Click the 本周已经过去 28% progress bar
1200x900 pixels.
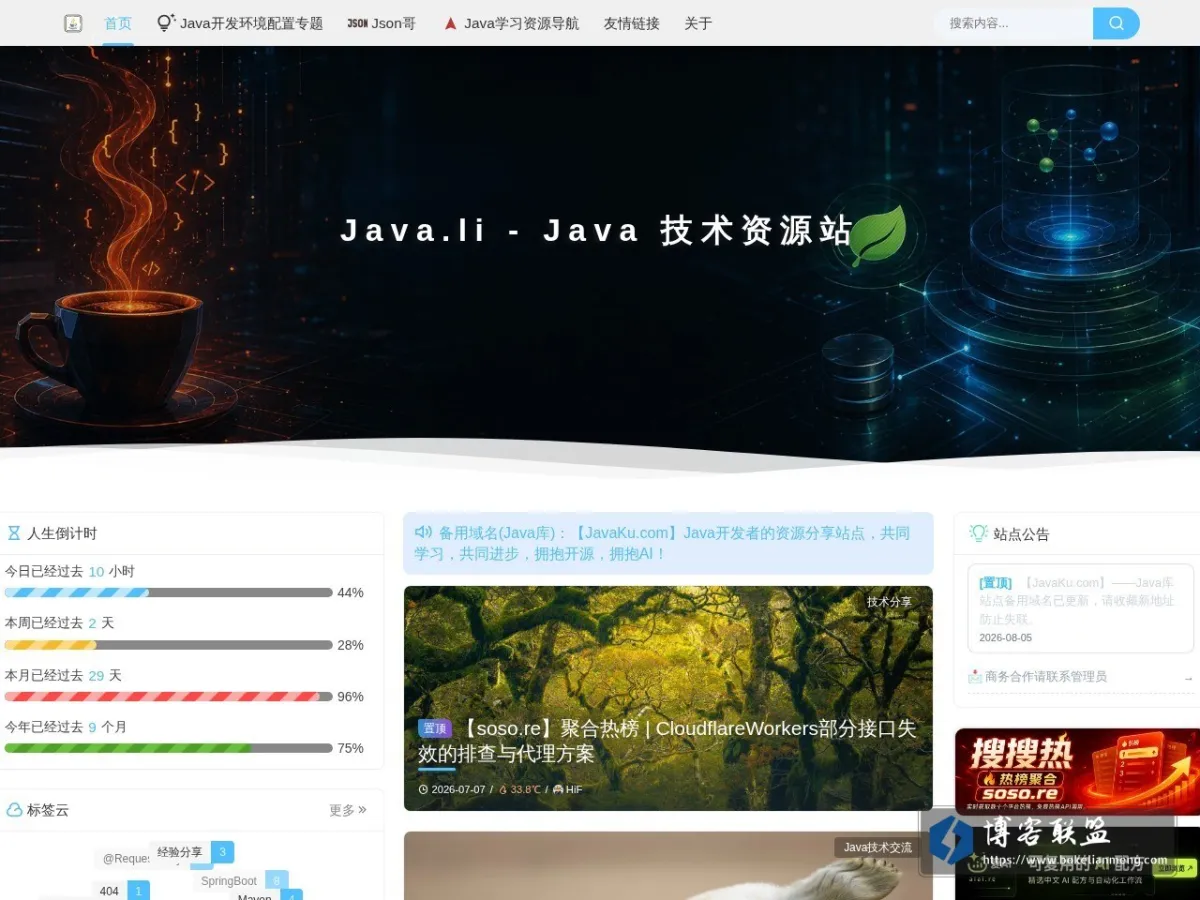168,644
